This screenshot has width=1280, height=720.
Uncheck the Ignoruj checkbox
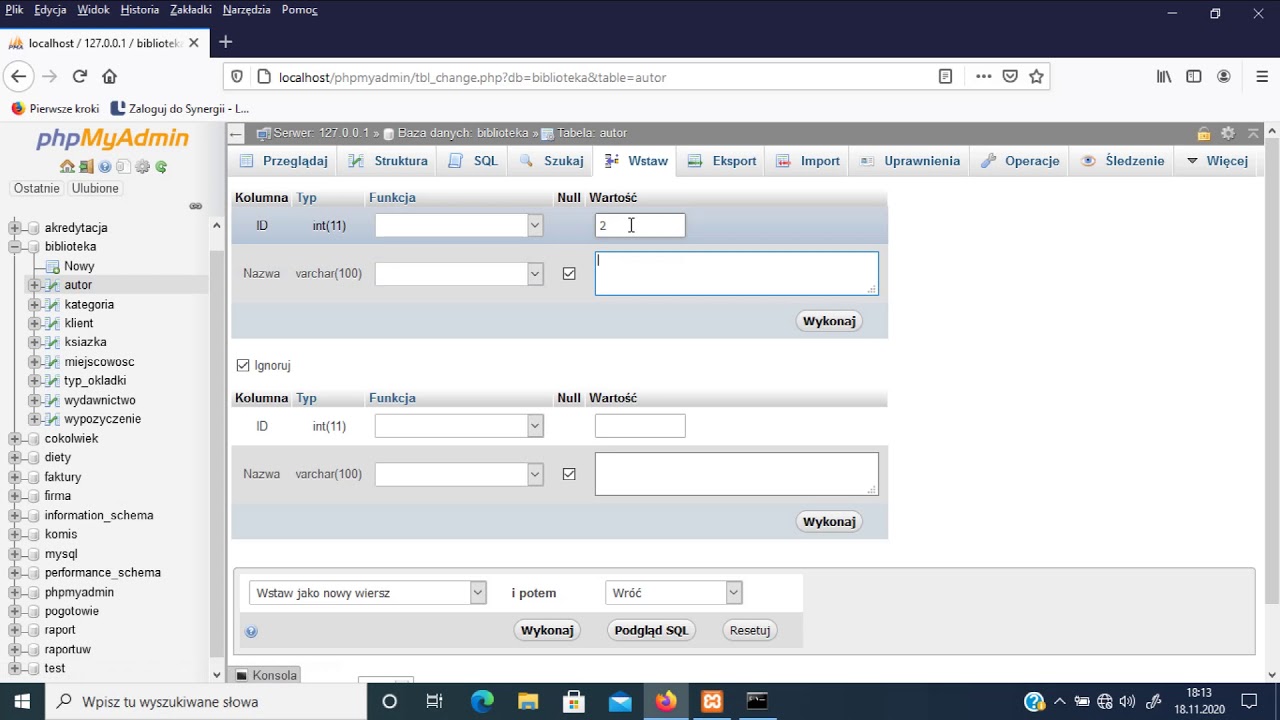pos(243,365)
